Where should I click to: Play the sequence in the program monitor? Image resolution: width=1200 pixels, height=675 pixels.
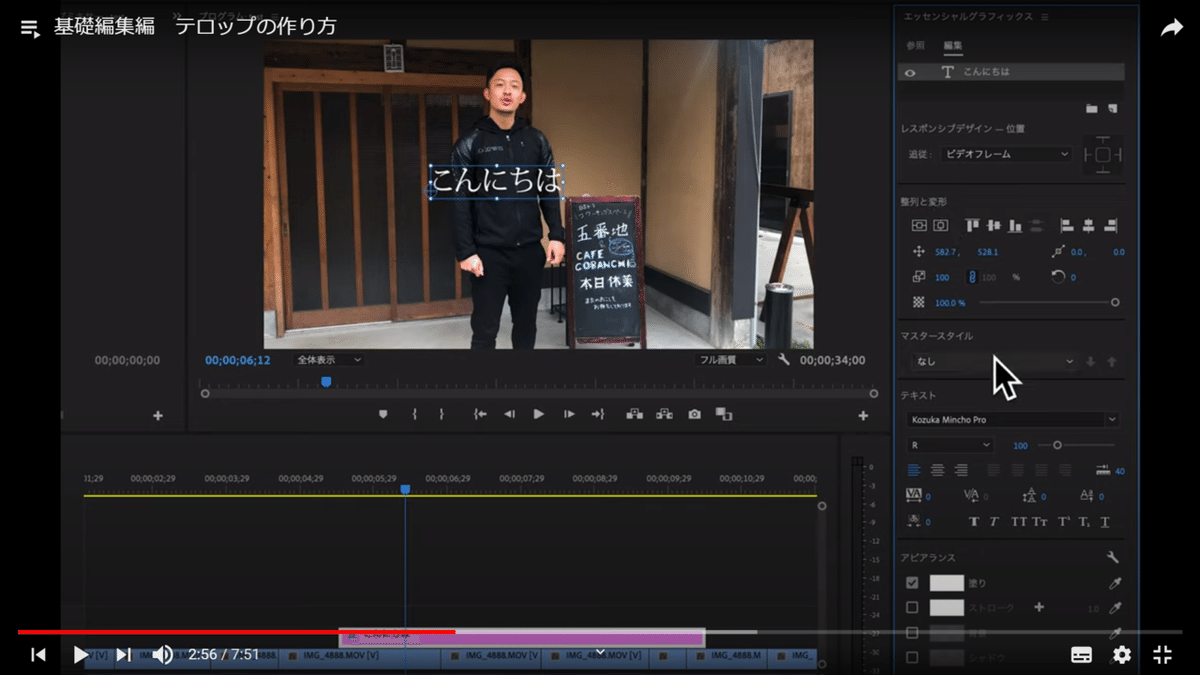point(539,414)
